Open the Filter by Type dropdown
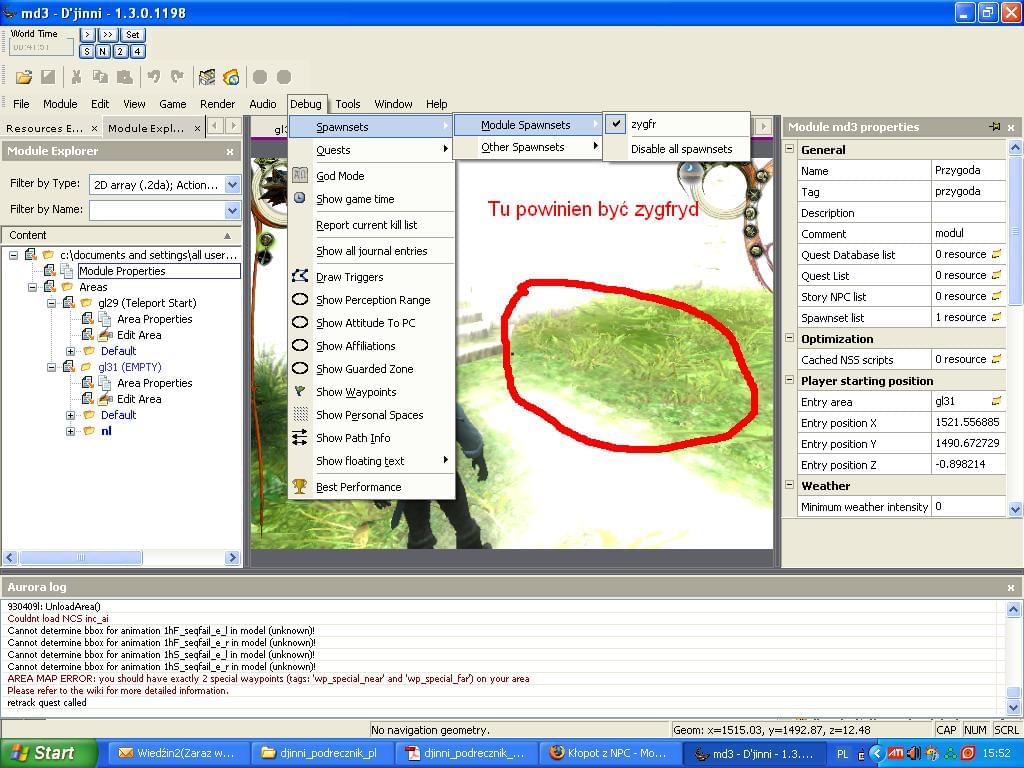 pyautogui.click(x=232, y=185)
